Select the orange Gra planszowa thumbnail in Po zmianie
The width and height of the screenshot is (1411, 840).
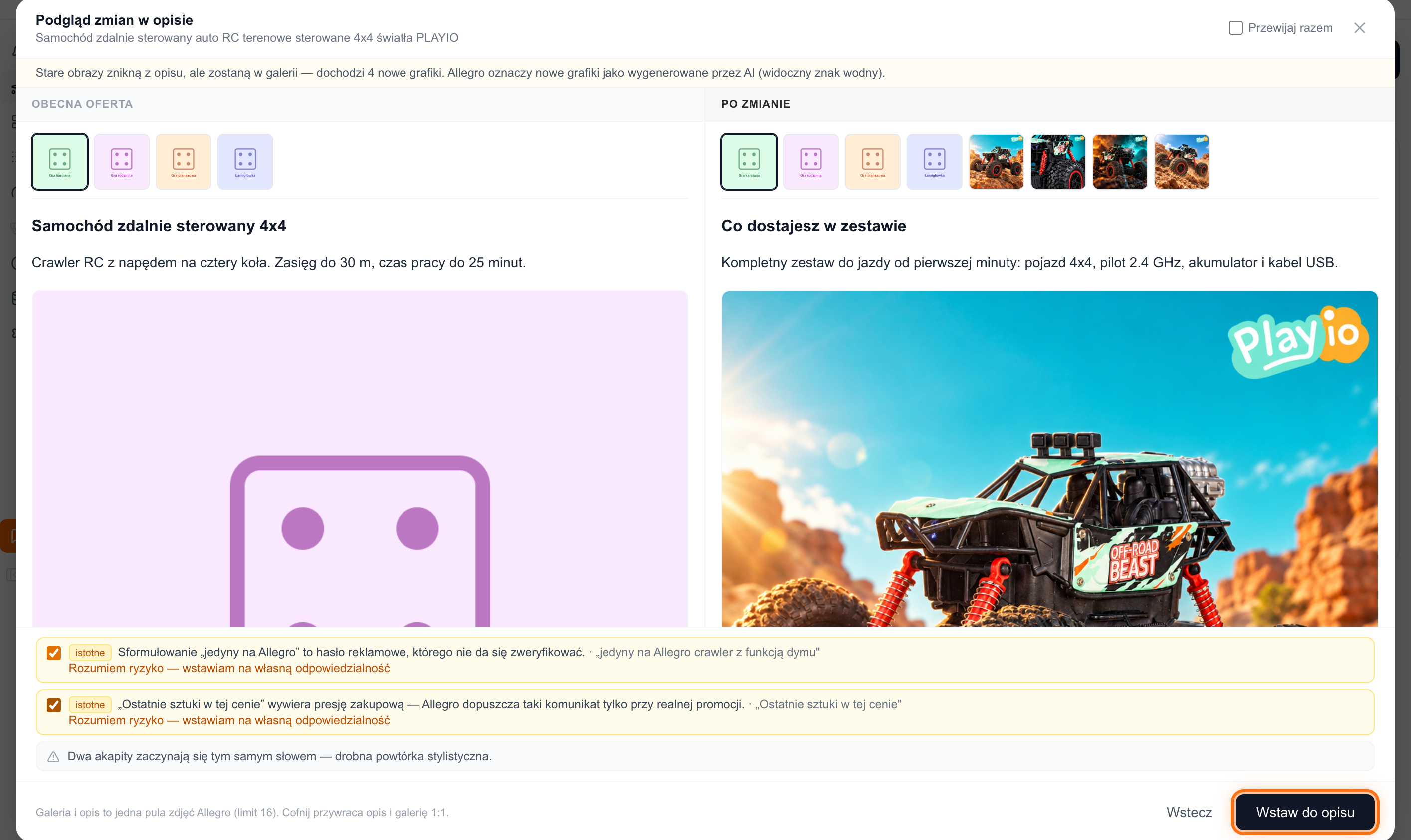pyautogui.click(x=872, y=161)
